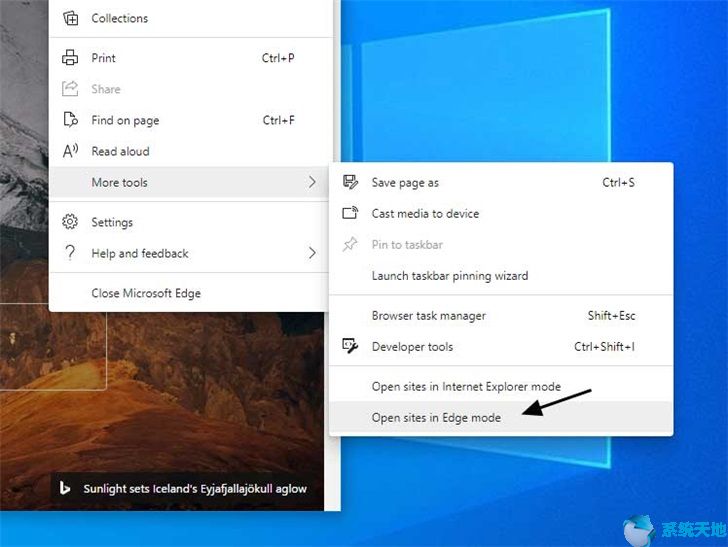Click the Read aloud icon
The width and height of the screenshot is (728, 547).
pyautogui.click(x=70, y=151)
